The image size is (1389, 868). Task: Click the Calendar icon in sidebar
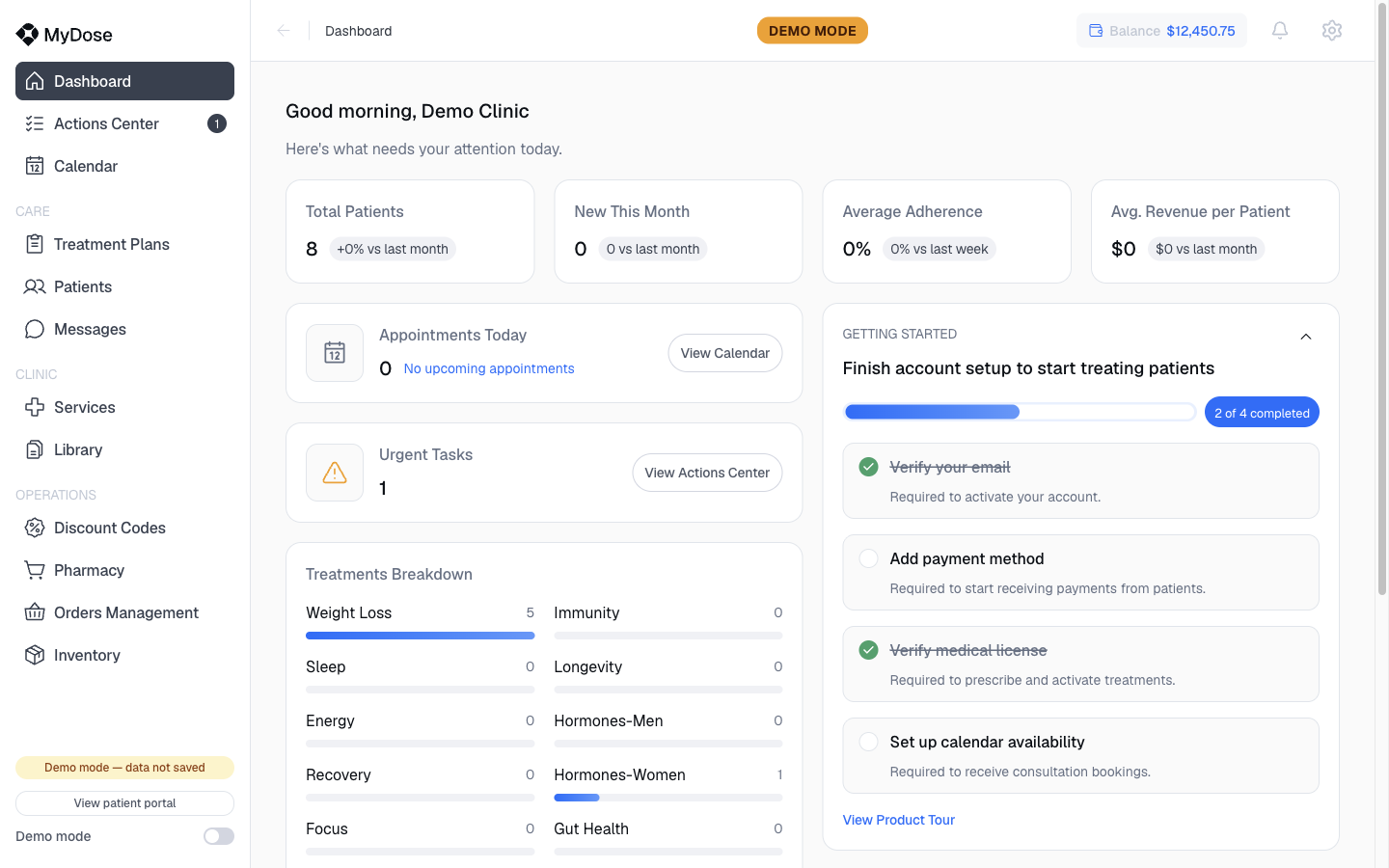pyautogui.click(x=35, y=166)
